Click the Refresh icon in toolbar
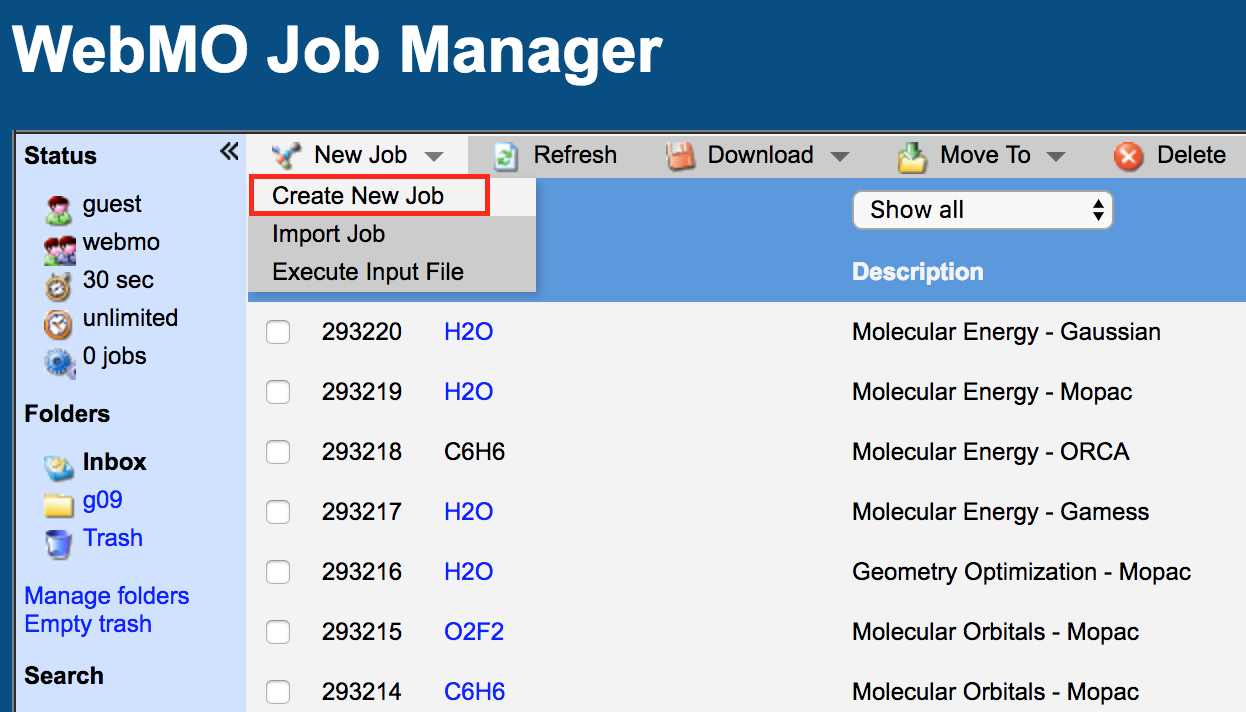1246x712 pixels. [506, 156]
